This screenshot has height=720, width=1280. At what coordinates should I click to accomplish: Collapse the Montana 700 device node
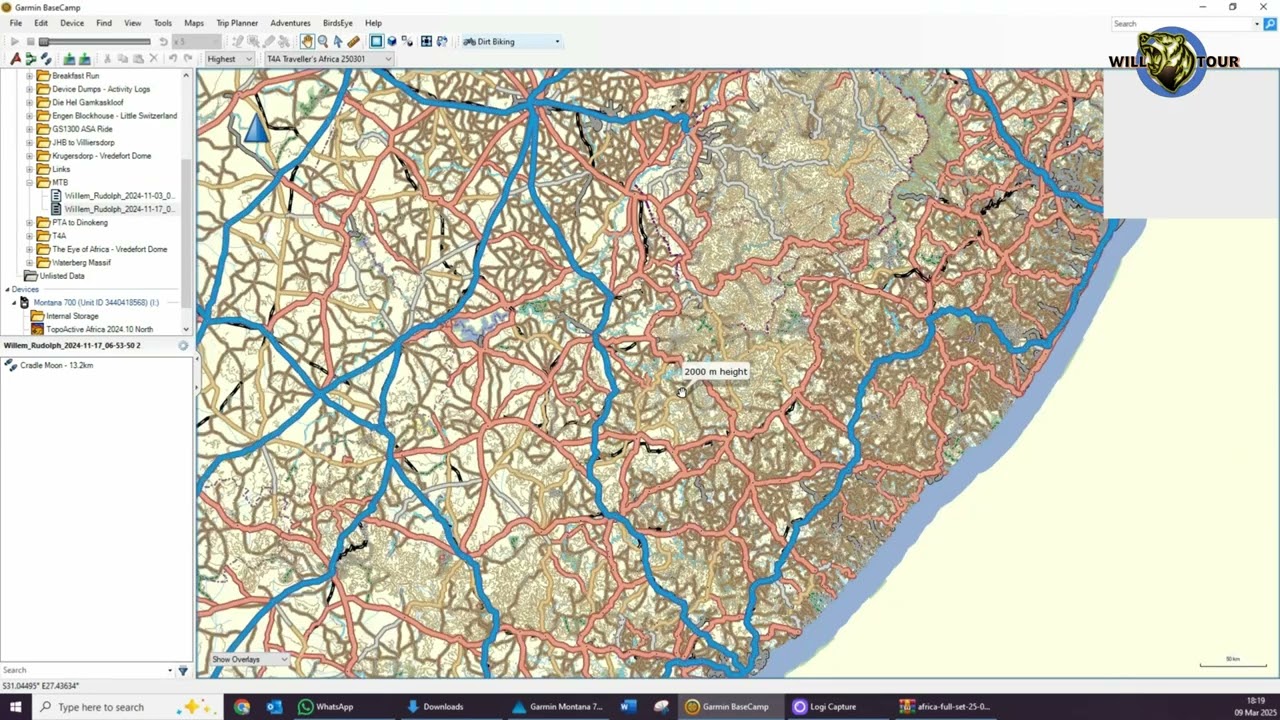pos(14,302)
